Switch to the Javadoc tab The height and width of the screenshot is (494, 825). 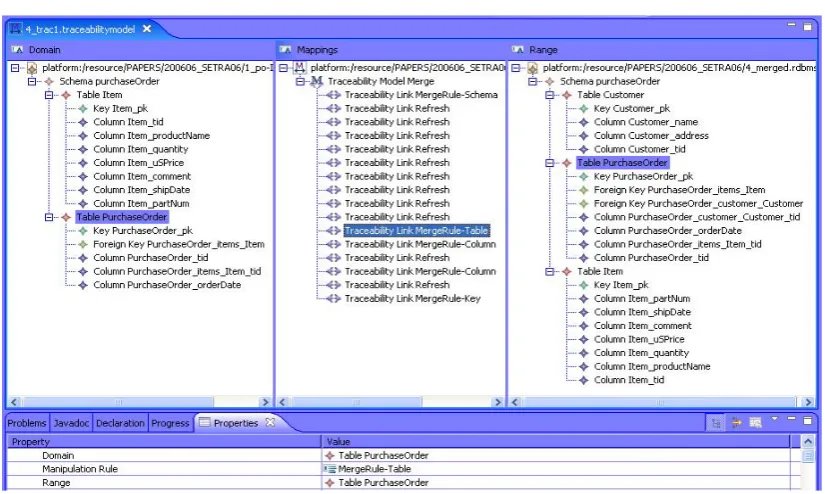pos(71,423)
